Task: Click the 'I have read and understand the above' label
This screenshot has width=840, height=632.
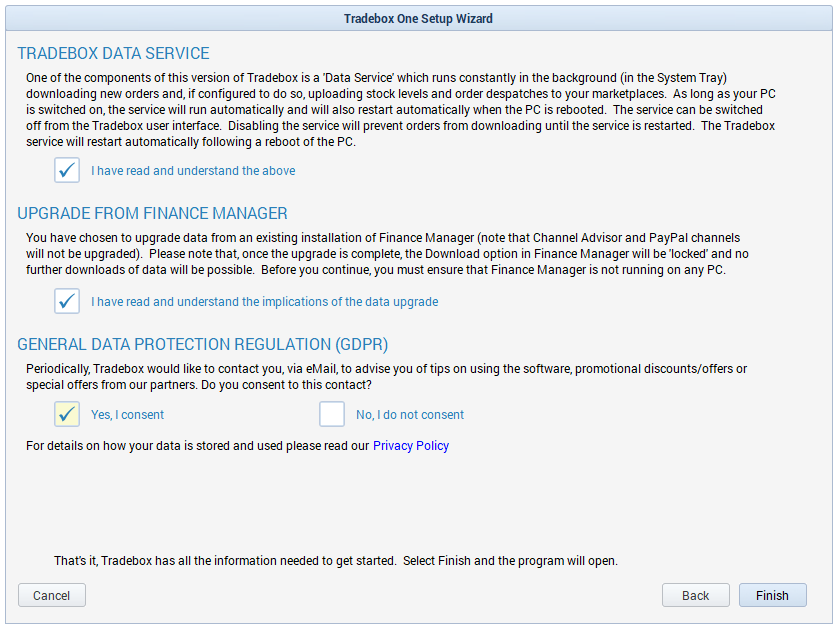Action: click(193, 171)
